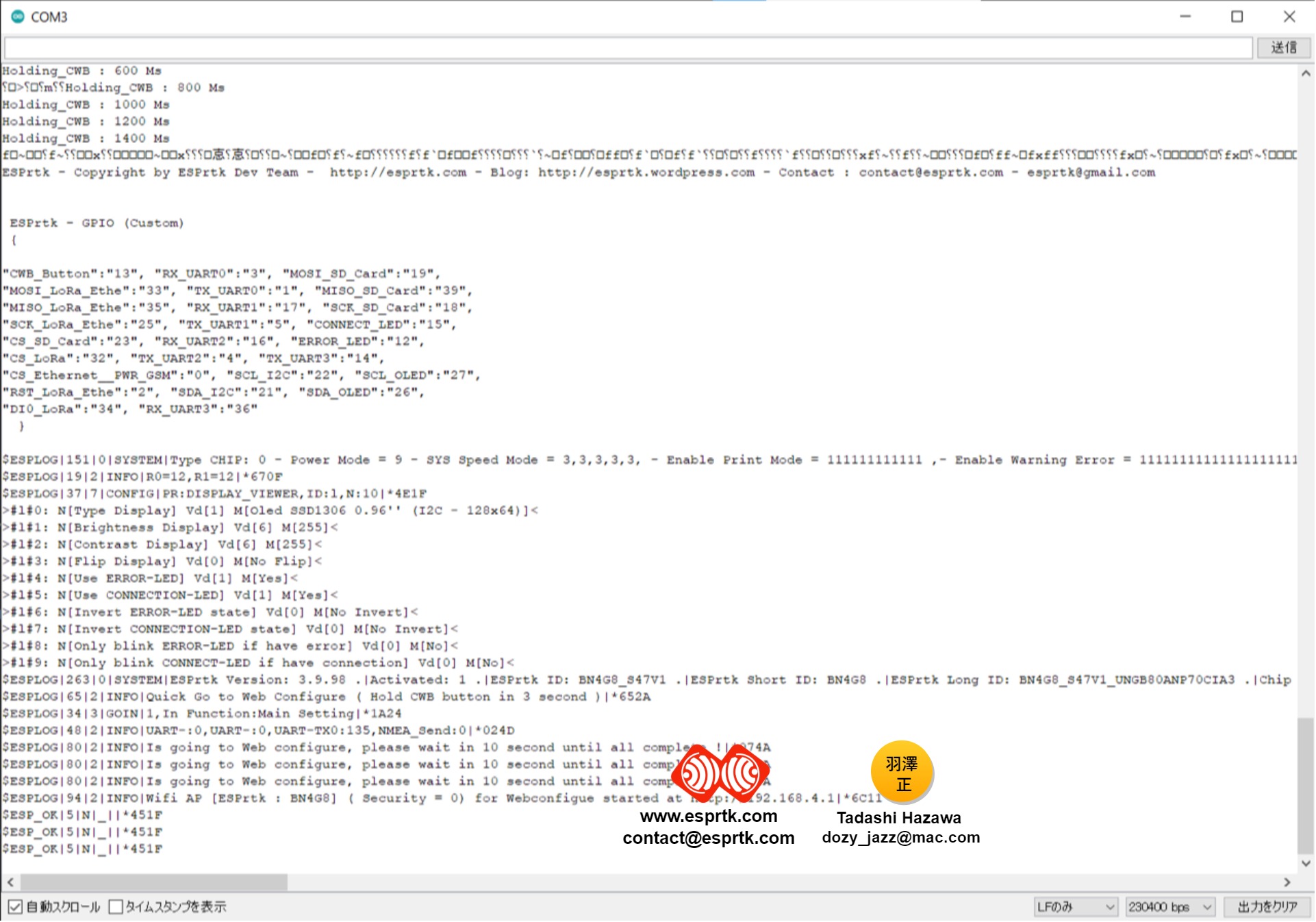Click the 出力をクリア clear output button
This screenshot has width=1316, height=922.
click(1267, 908)
